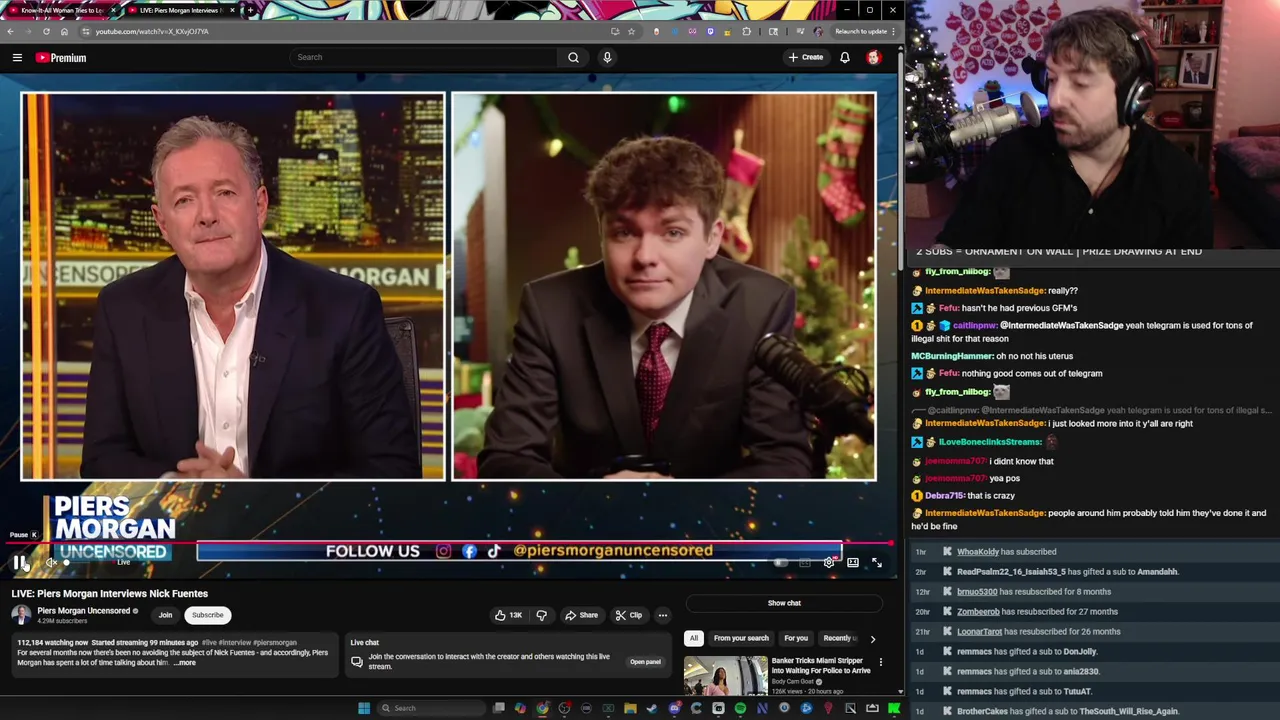Screen dimensions: 1280x720
Task: Adjust the volume slider knob
Action: click(x=67, y=563)
